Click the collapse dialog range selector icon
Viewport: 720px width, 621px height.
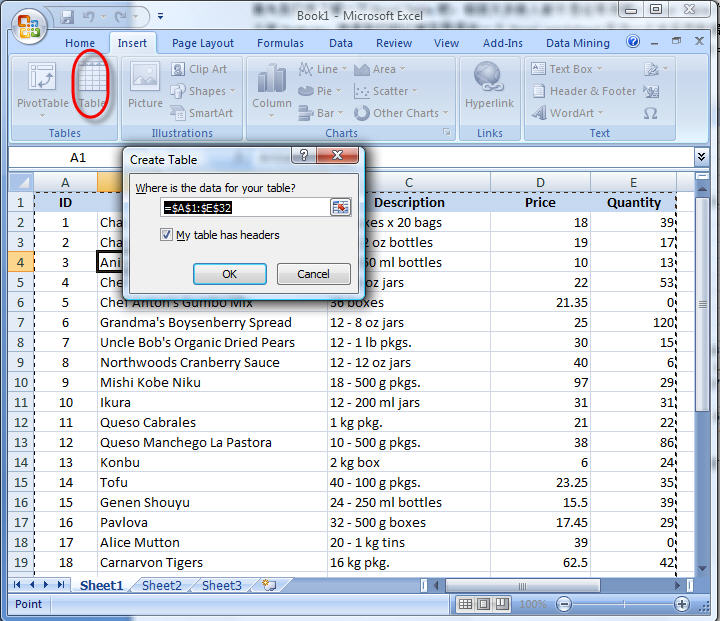click(340, 208)
